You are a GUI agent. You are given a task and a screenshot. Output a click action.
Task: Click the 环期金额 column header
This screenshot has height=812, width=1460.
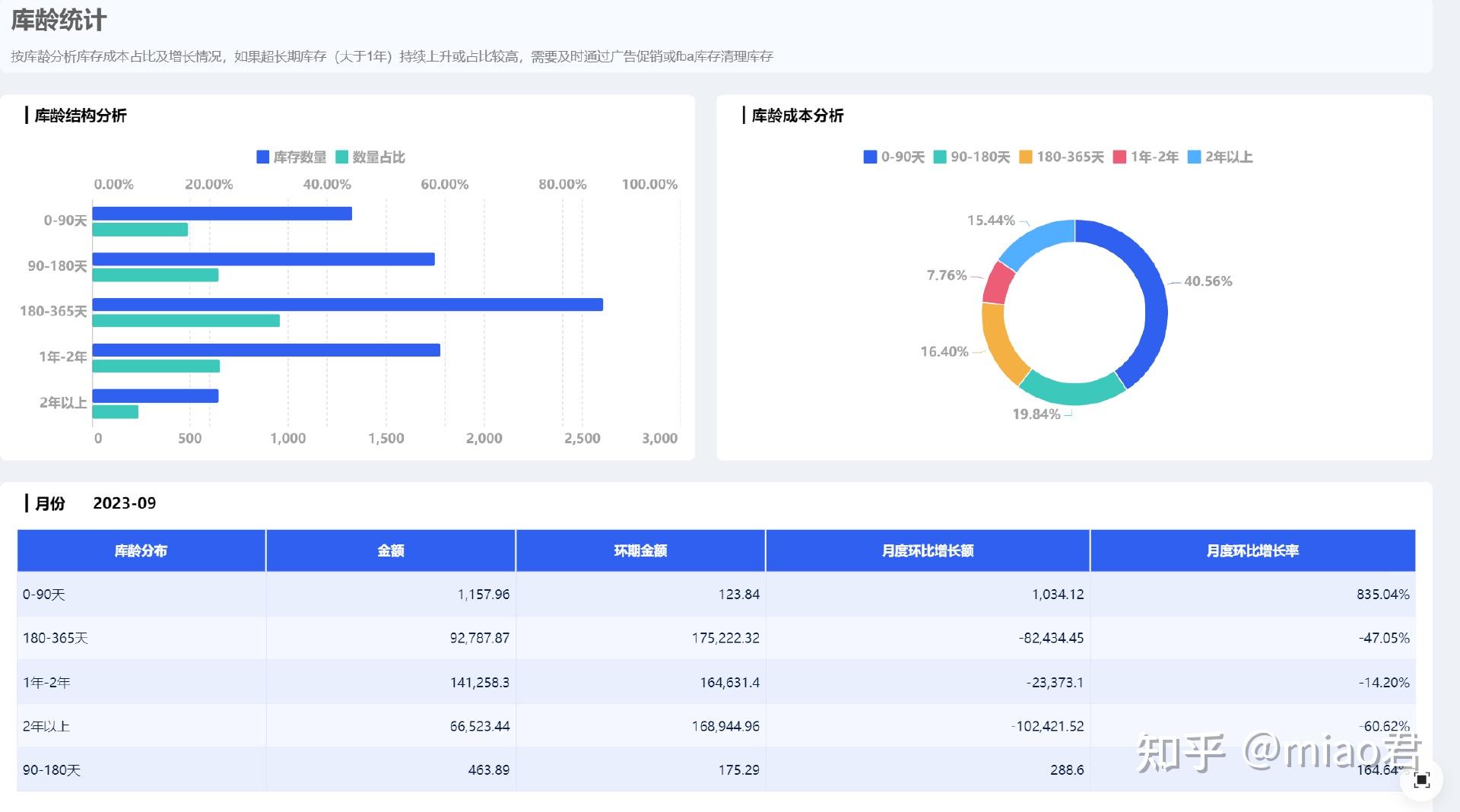click(x=640, y=550)
